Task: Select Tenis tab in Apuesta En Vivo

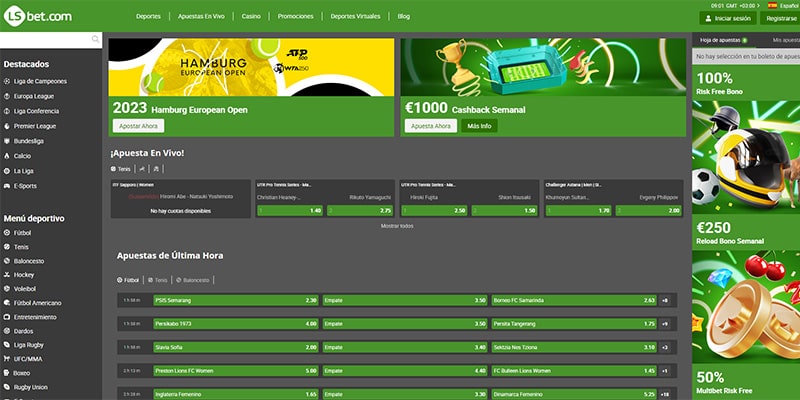Action: (121, 168)
